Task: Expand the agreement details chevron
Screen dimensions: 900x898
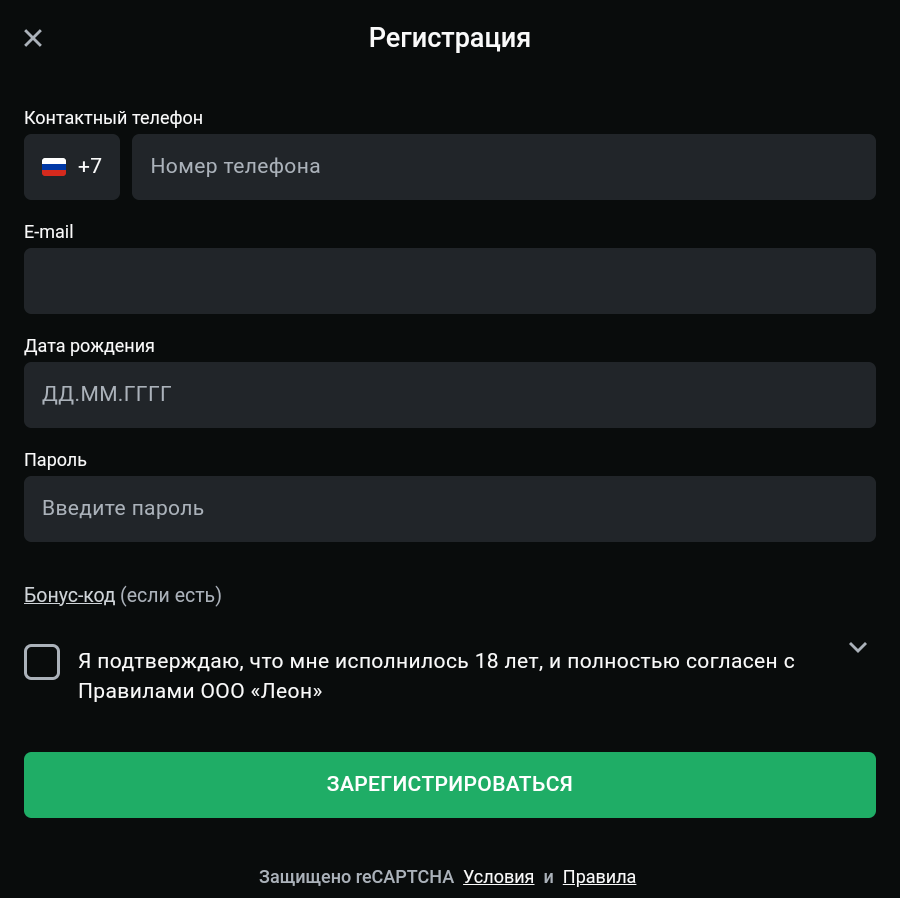Action: [857, 647]
